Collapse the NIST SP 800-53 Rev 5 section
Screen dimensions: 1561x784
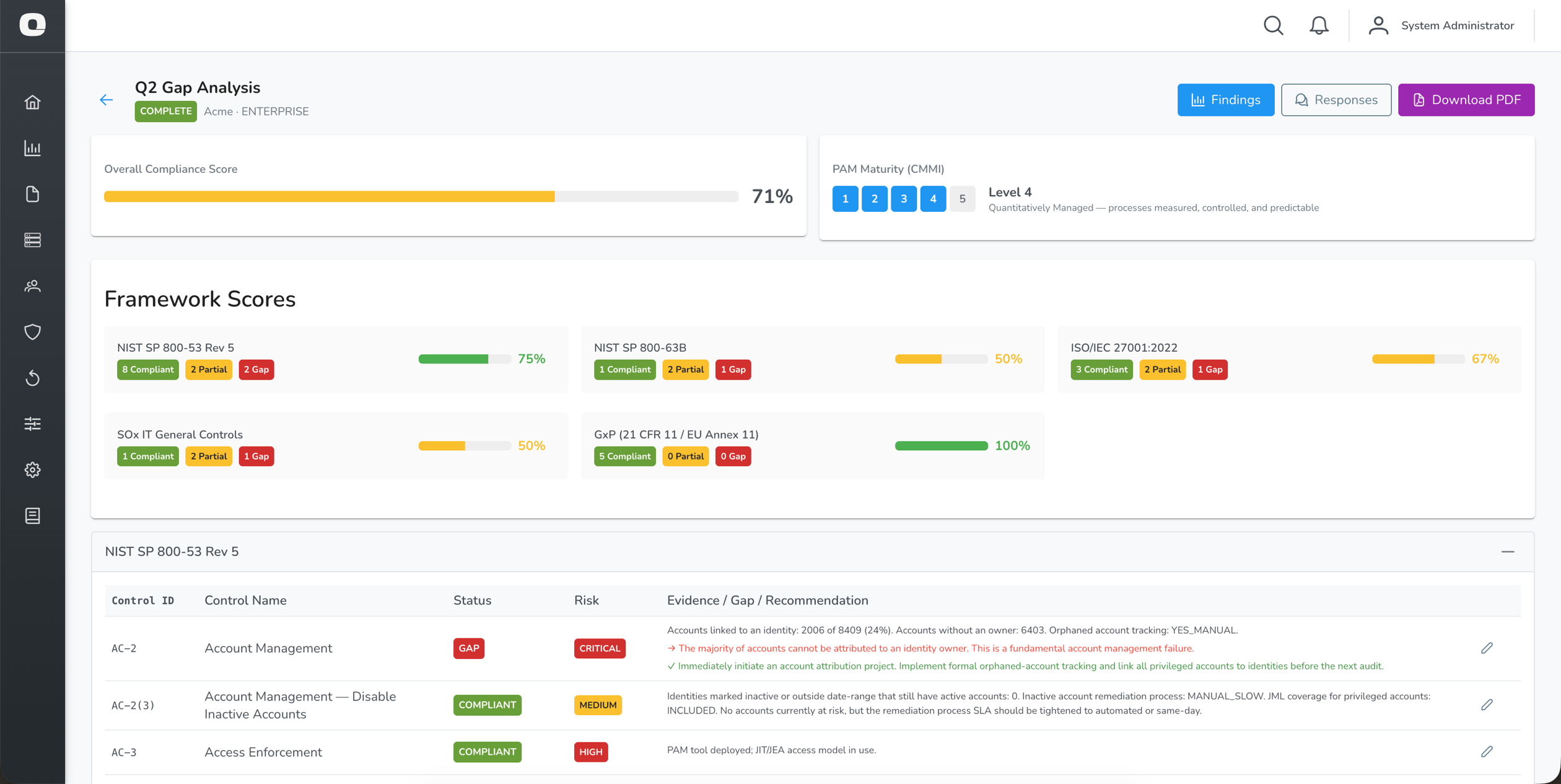click(x=1508, y=552)
